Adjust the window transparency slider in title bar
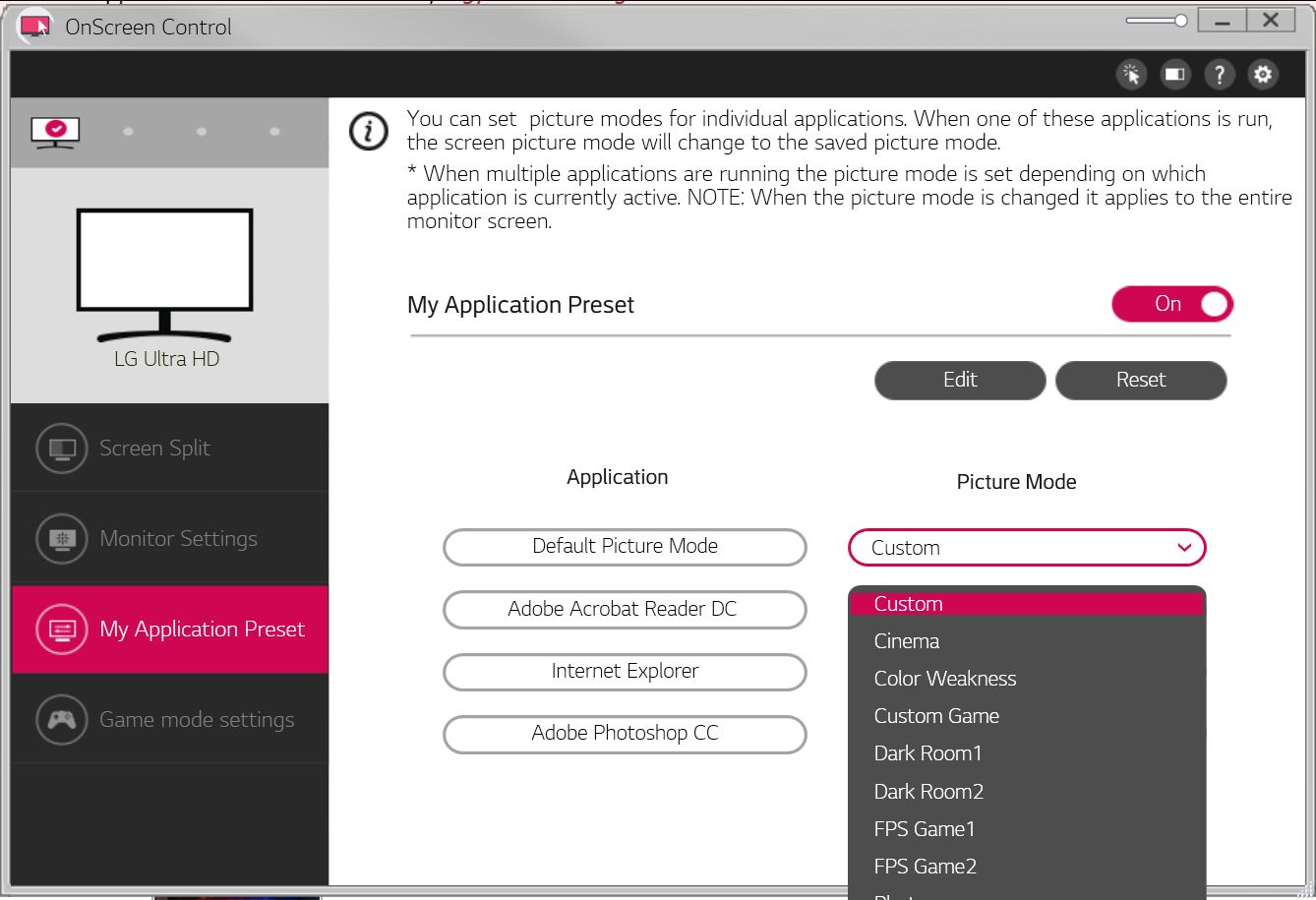Screen dimensions: 1316x900 (1157, 21)
